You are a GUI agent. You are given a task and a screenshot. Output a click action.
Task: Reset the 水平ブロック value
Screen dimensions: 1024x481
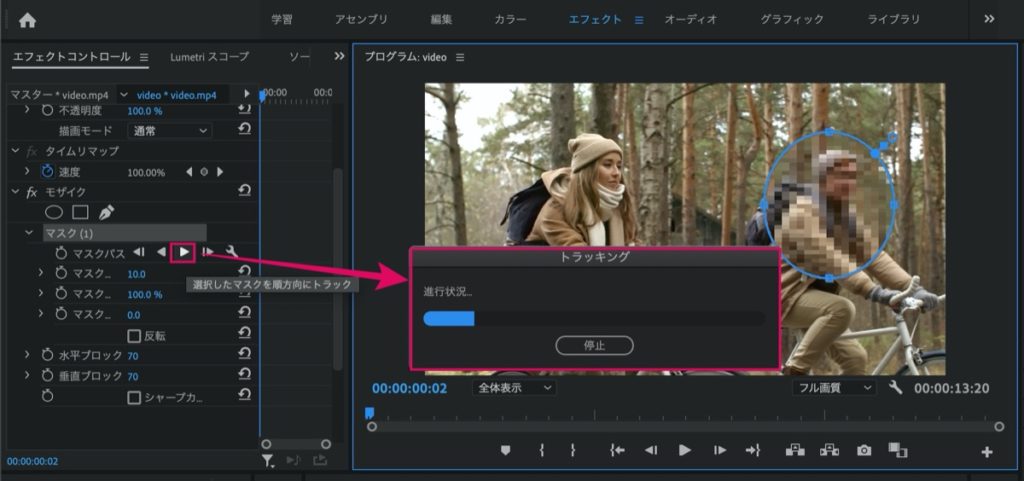tap(244, 354)
